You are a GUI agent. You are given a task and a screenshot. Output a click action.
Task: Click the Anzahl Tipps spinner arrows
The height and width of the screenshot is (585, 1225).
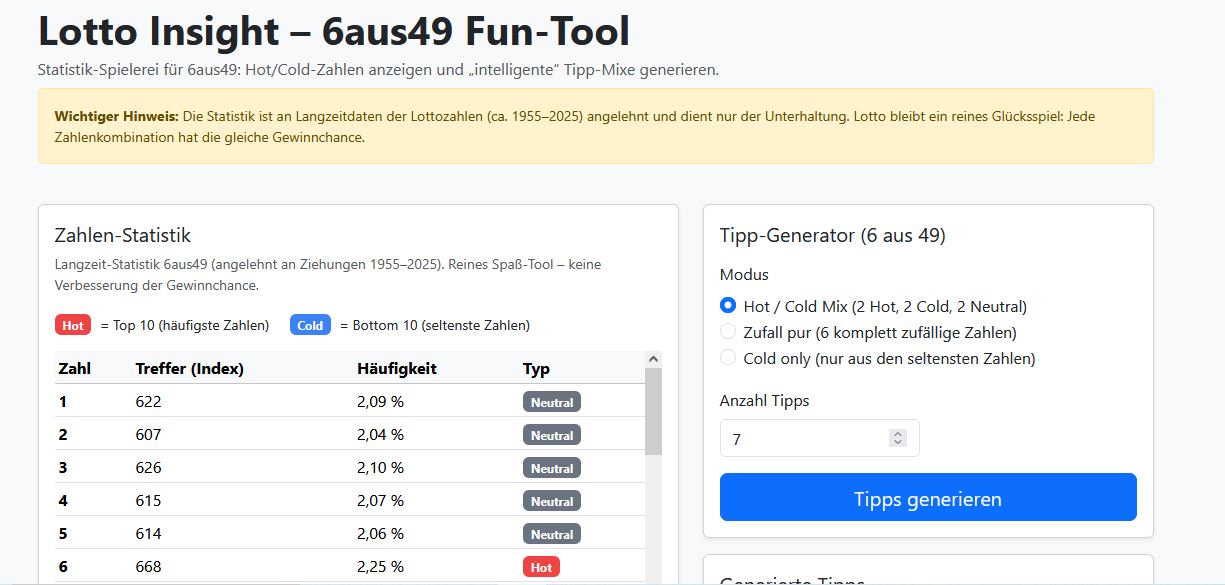897,438
